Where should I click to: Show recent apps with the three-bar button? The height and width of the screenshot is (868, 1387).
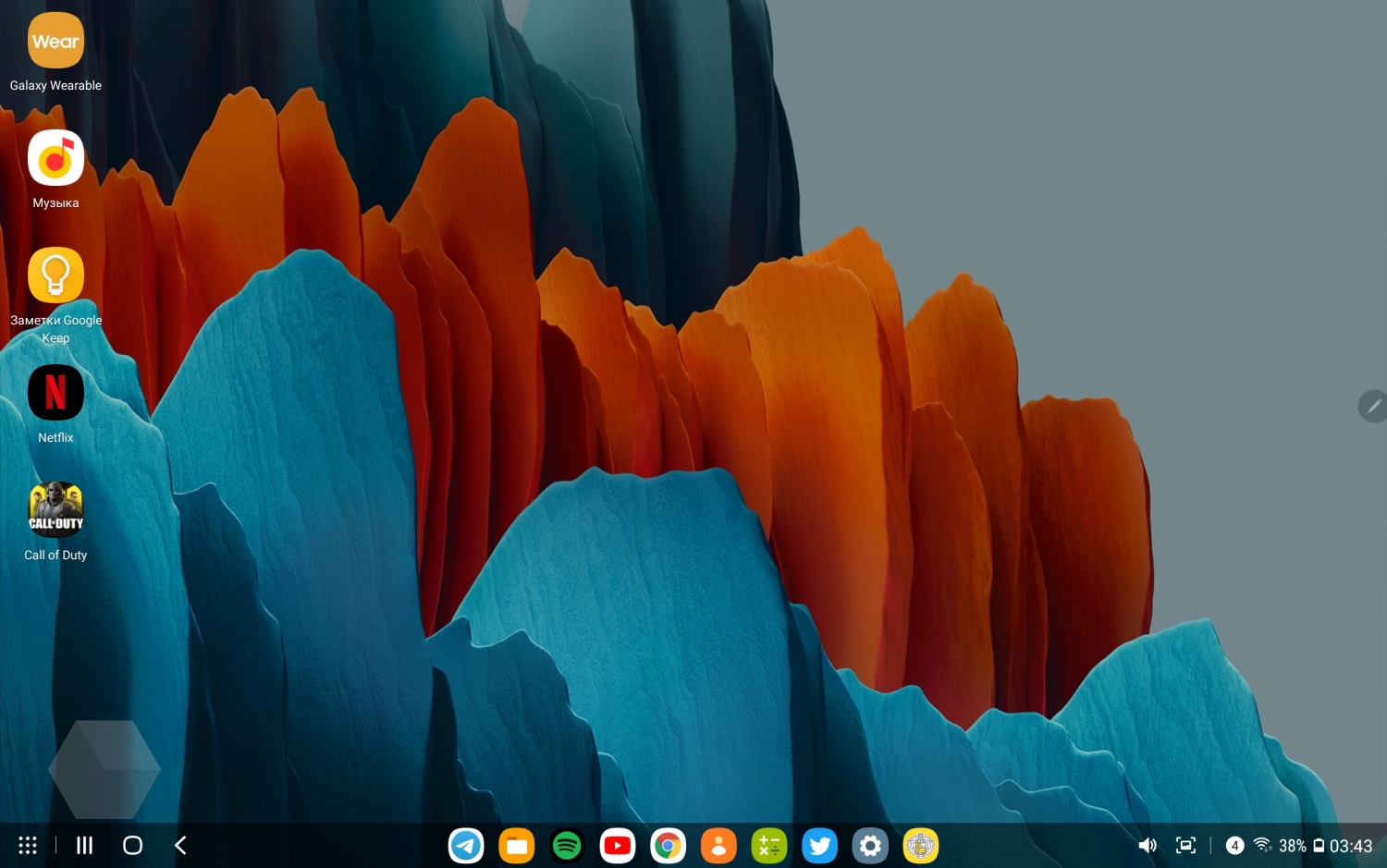(84, 846)
